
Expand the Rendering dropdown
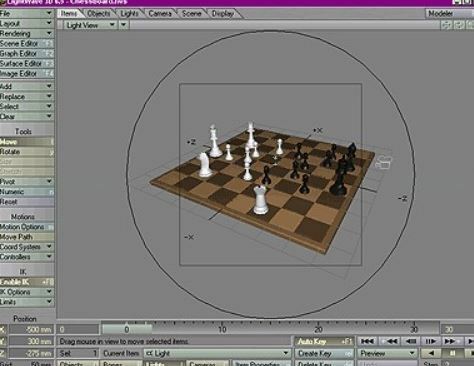click(27, 33)
